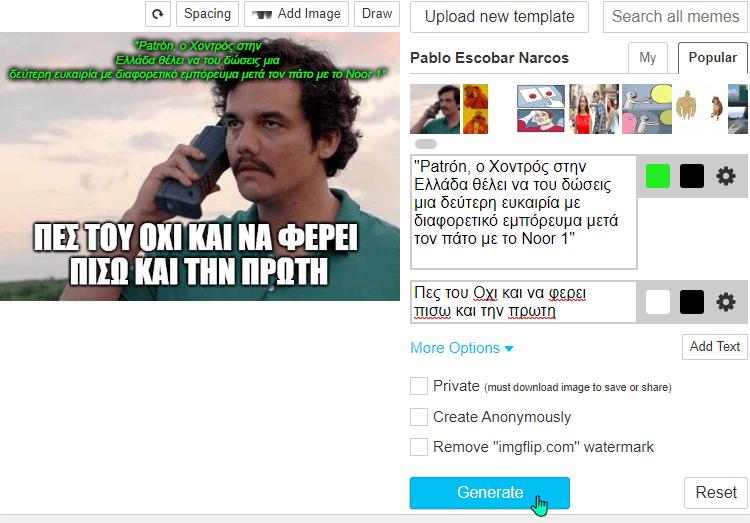The image size is (750, 523).
Task: Select Distracted Boyfriend template thumbnail
Action: click(594, 109)
